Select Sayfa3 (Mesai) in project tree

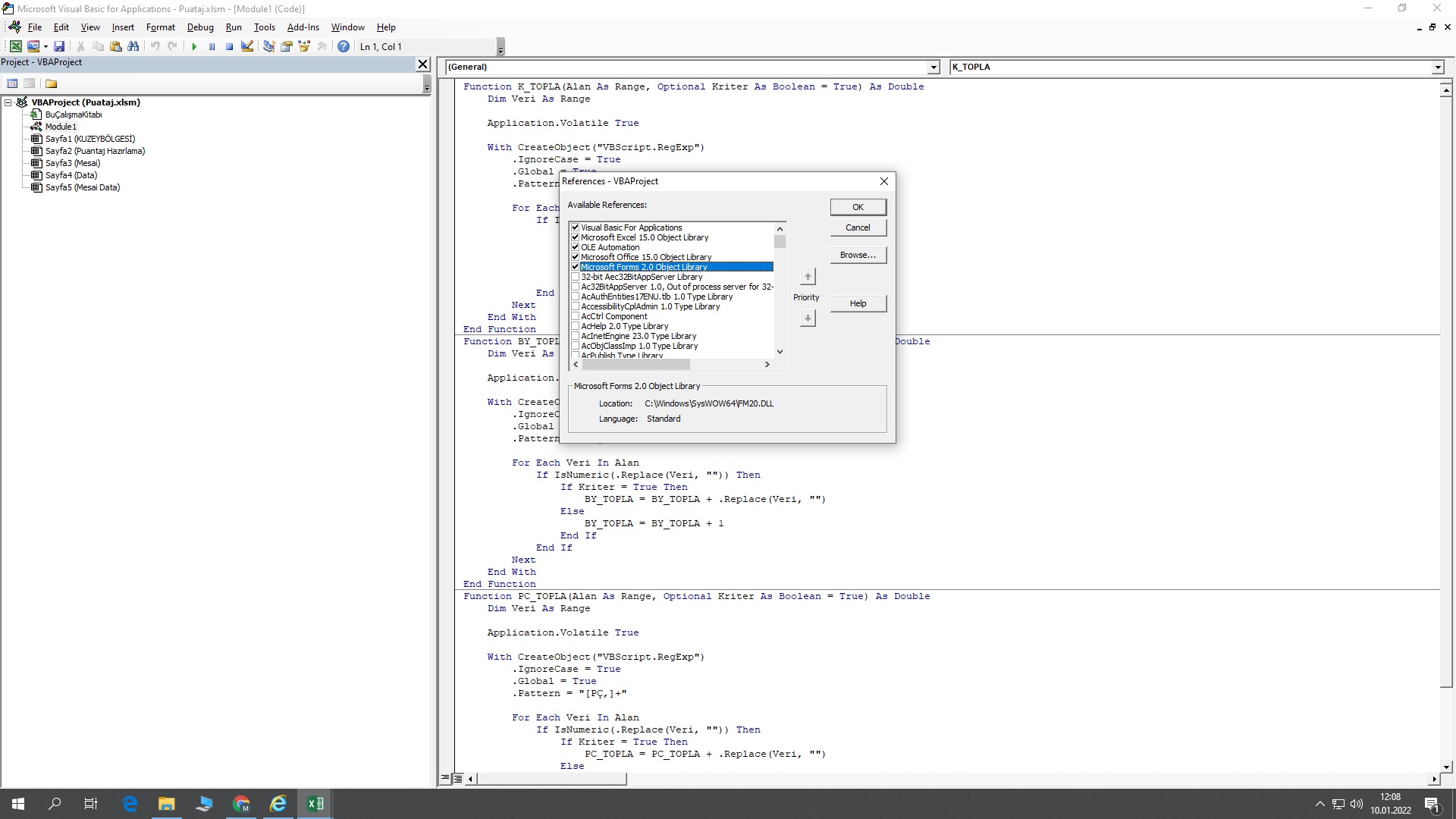pos(73,163)
